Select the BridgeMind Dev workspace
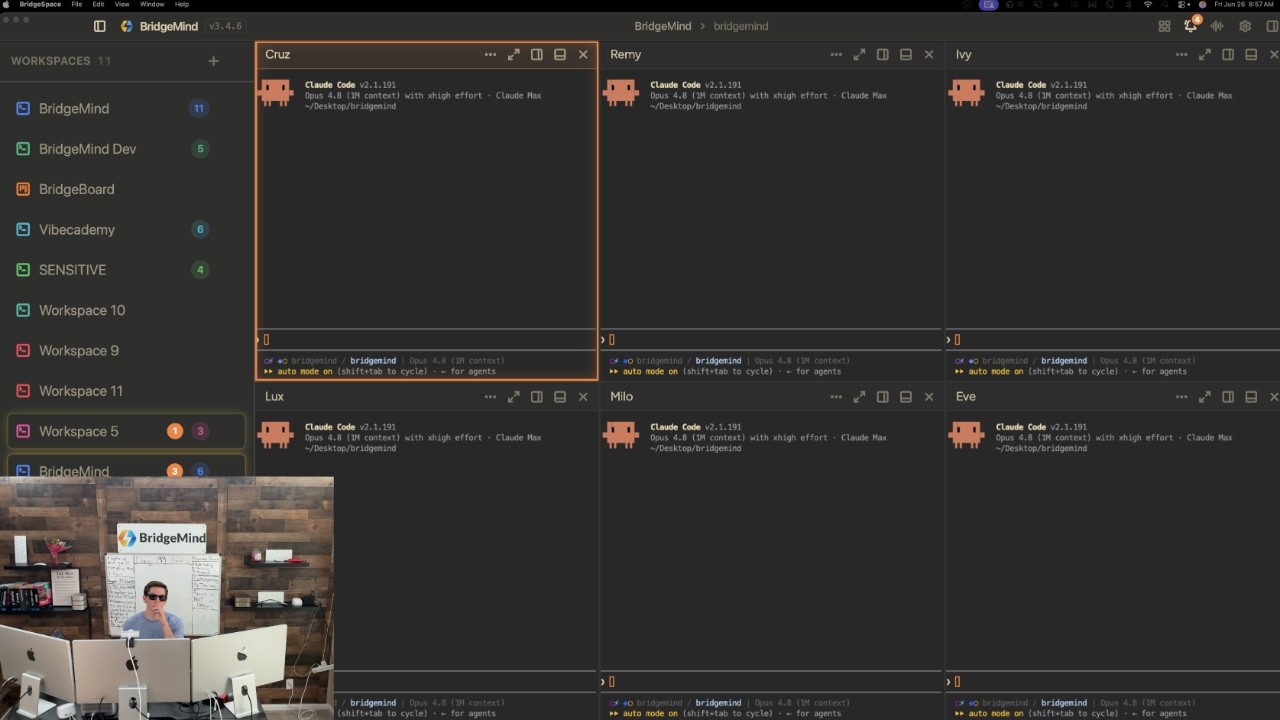Image resolution: width=1280 pixels, height=720 pixels. coord(126,149)
